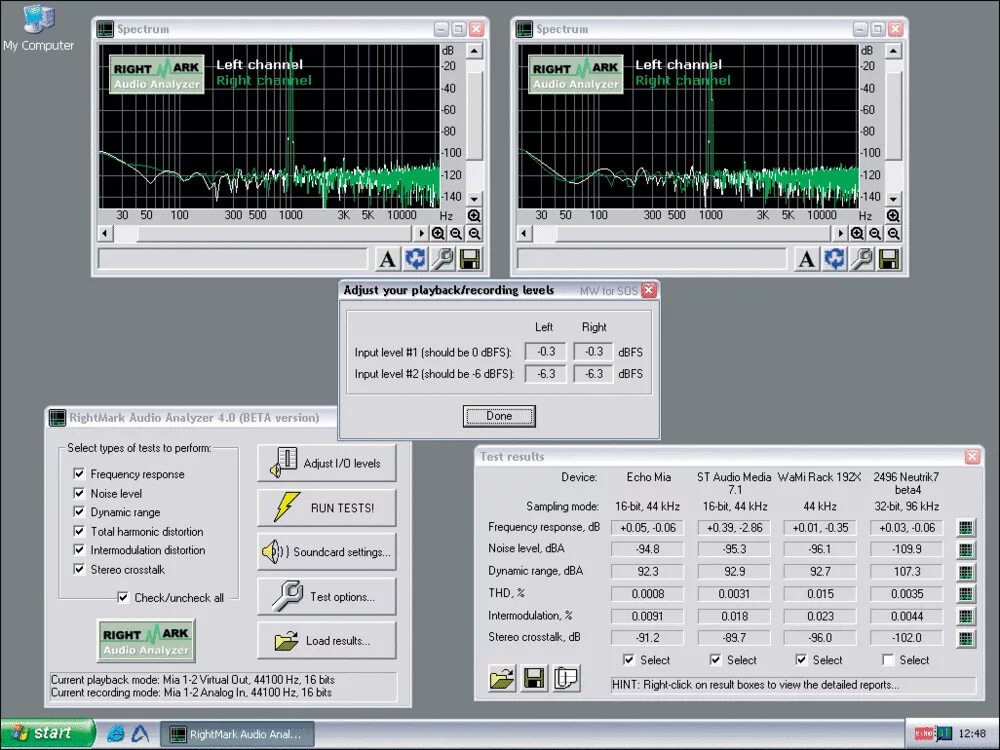Uncheck the Total harmonic distortion test
Viewport: 1000px width, 750px height.
(79, 531)
